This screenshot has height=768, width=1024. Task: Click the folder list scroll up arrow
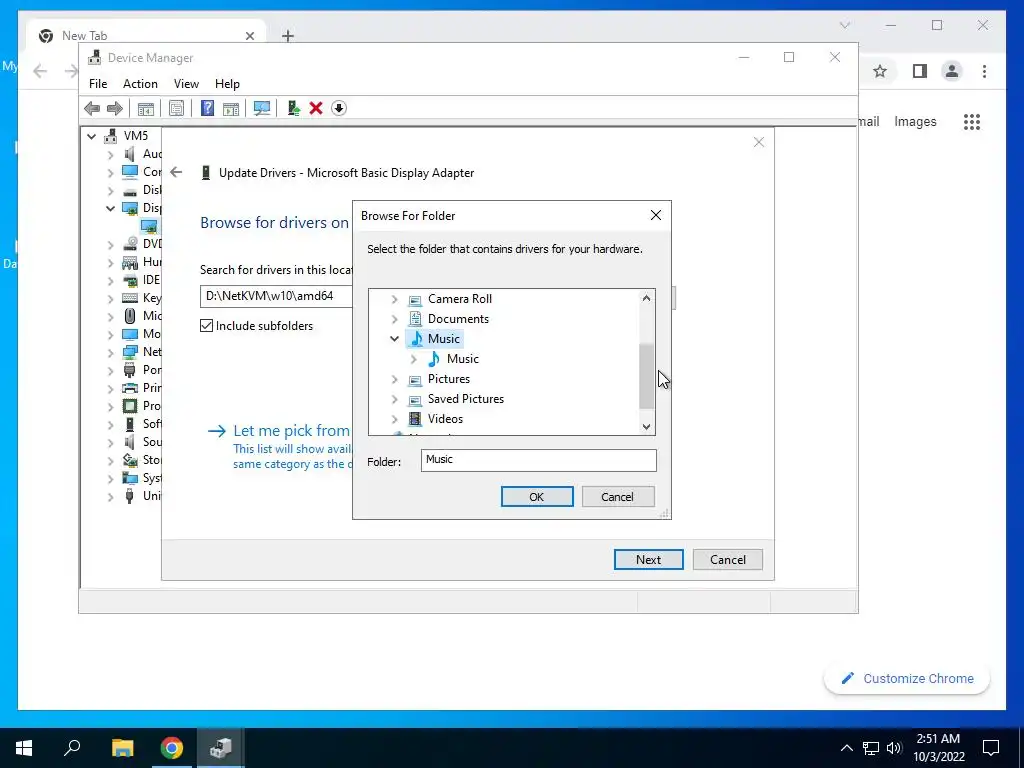click(x=646, y=298)
